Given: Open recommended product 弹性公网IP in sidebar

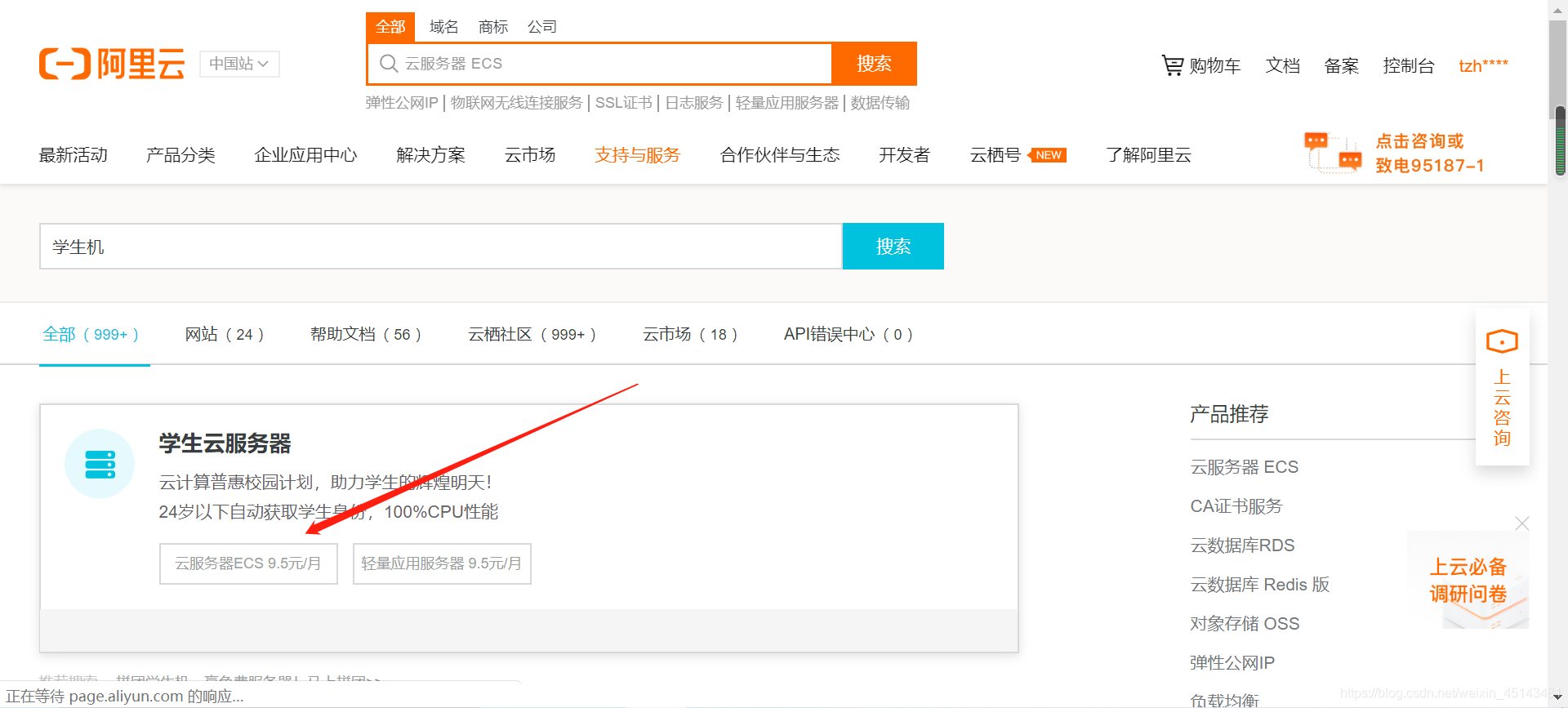Looking at the screenshot, I should click(x=1232, y=663).
